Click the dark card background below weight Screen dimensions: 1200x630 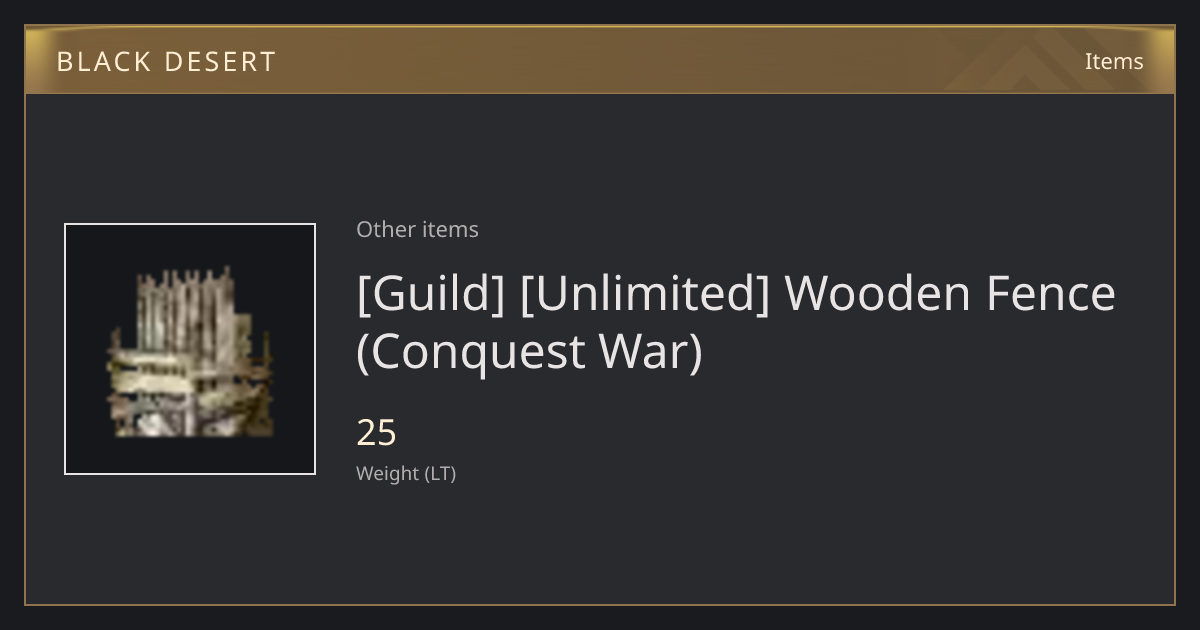pos(600,545)
